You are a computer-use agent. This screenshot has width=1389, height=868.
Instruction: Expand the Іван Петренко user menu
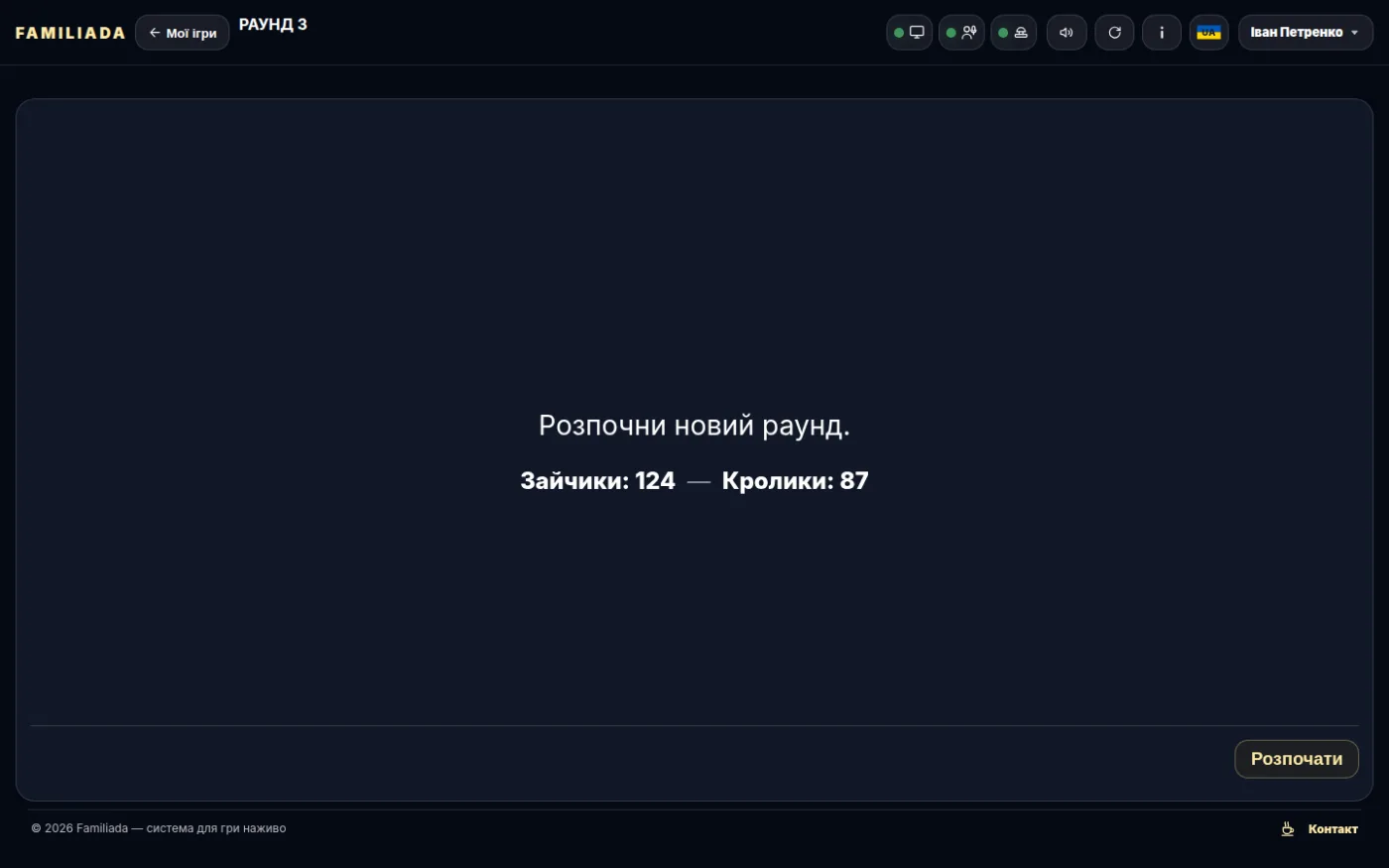(x=1306, y=33)
